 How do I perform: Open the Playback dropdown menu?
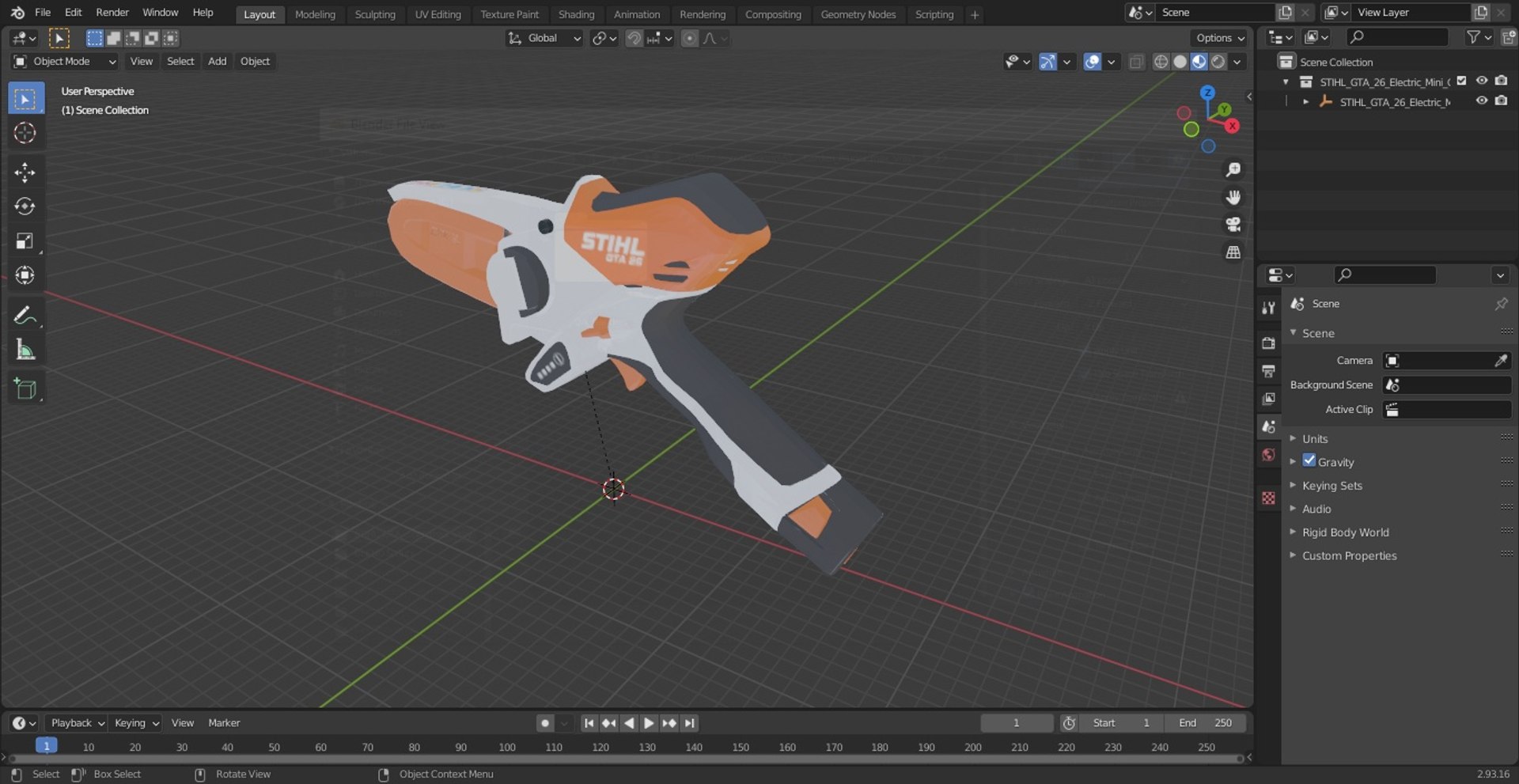point(77,723)
